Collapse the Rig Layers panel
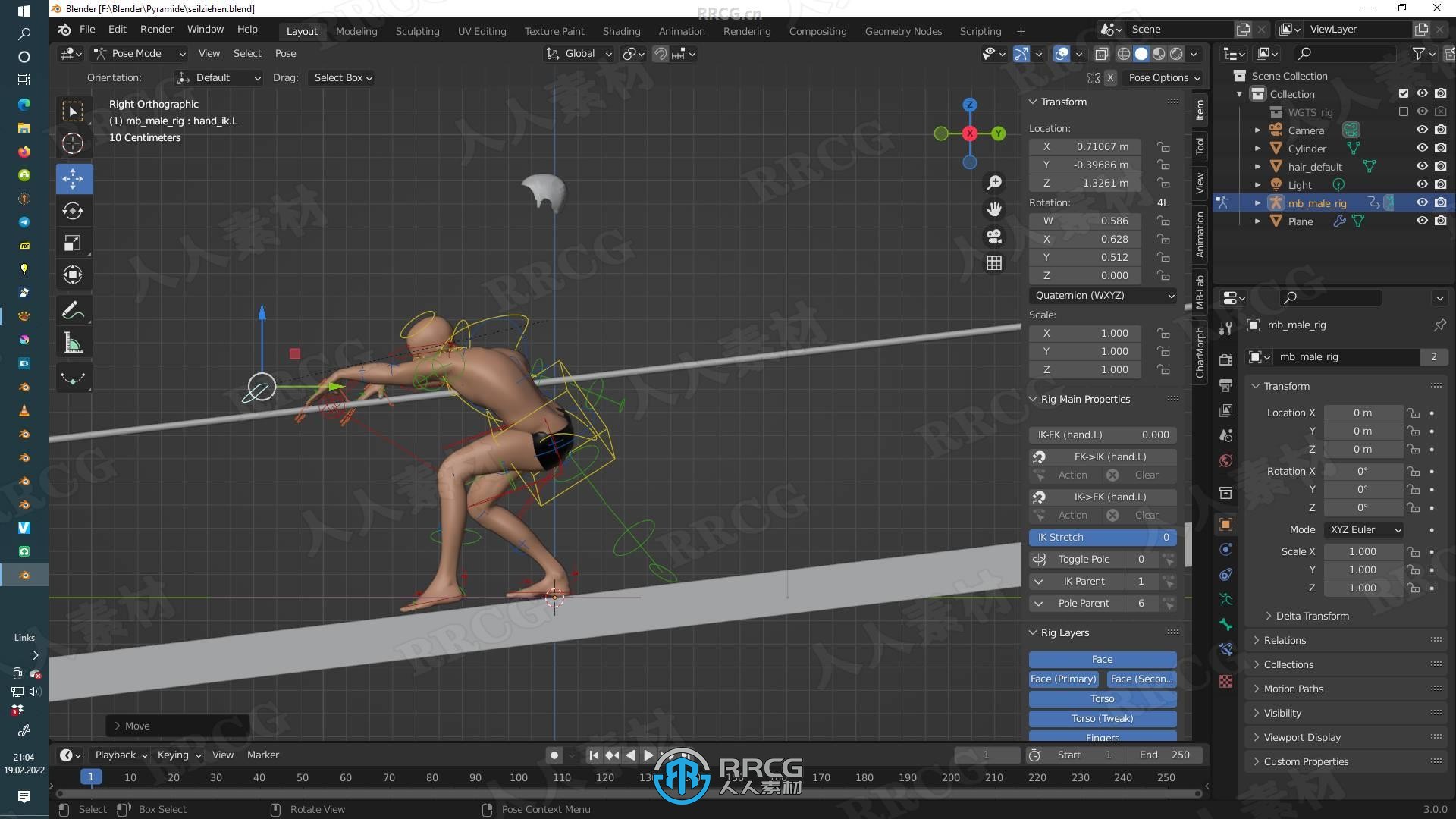The image size is (1456, 819). point(1032,633)
